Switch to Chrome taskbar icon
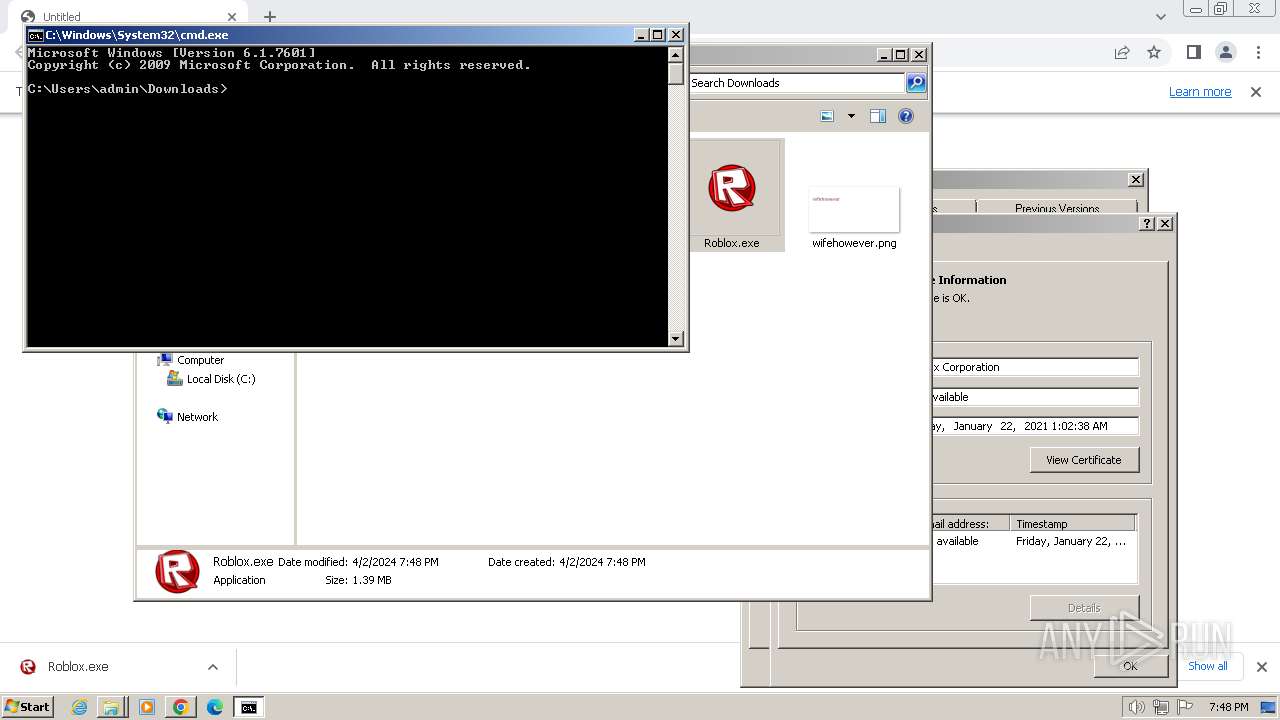1280x720 pixels. pos(180,707)
